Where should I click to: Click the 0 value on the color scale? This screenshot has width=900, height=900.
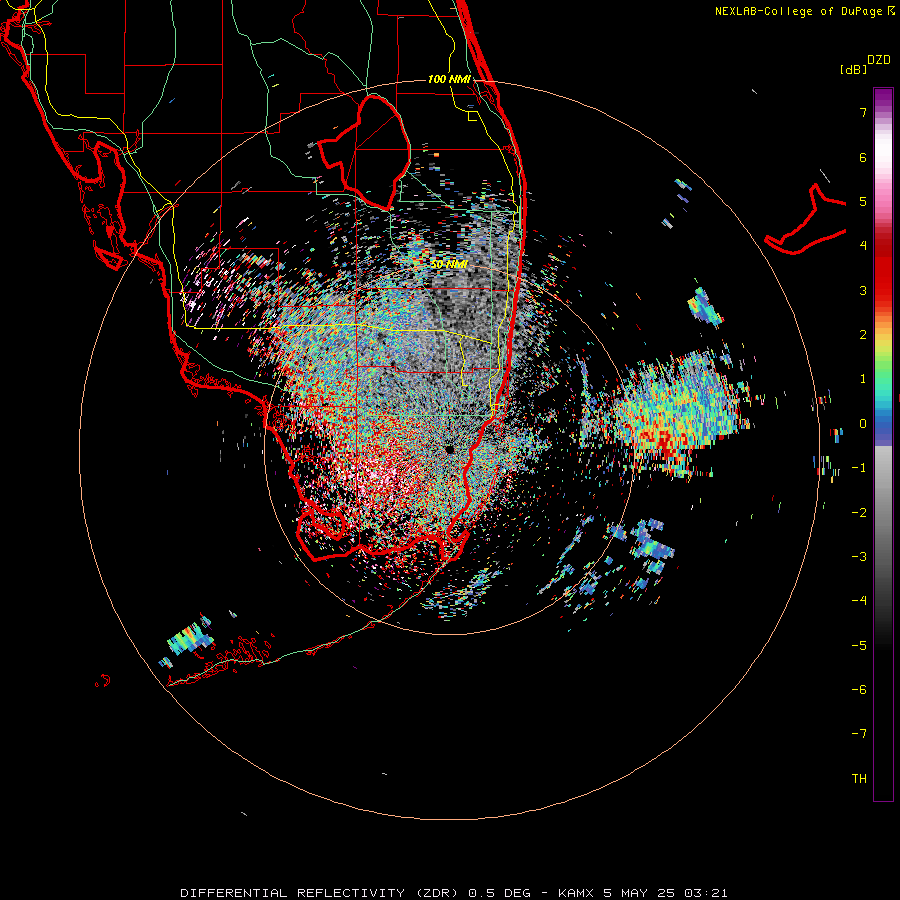(x=863, y=424)
